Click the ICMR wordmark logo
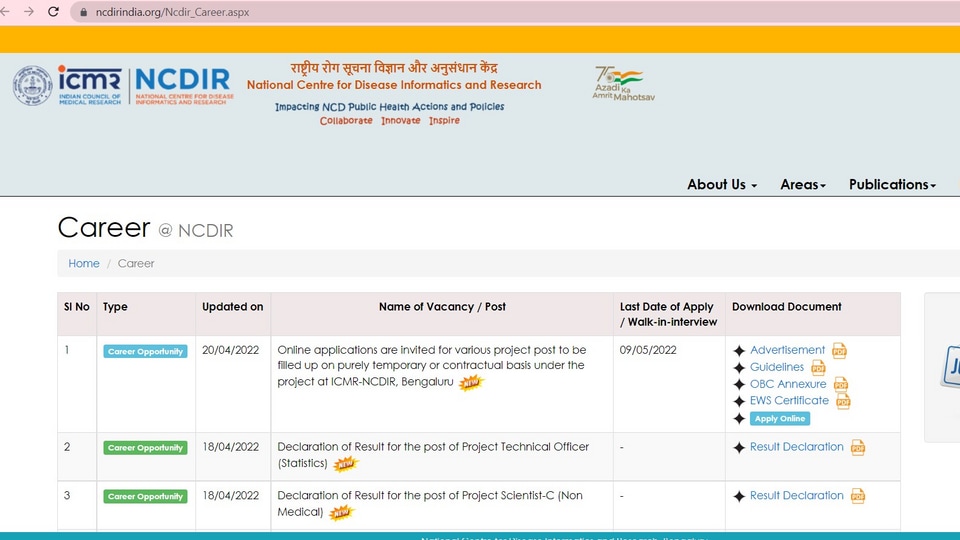960x540 pixels. pos(90,85)
